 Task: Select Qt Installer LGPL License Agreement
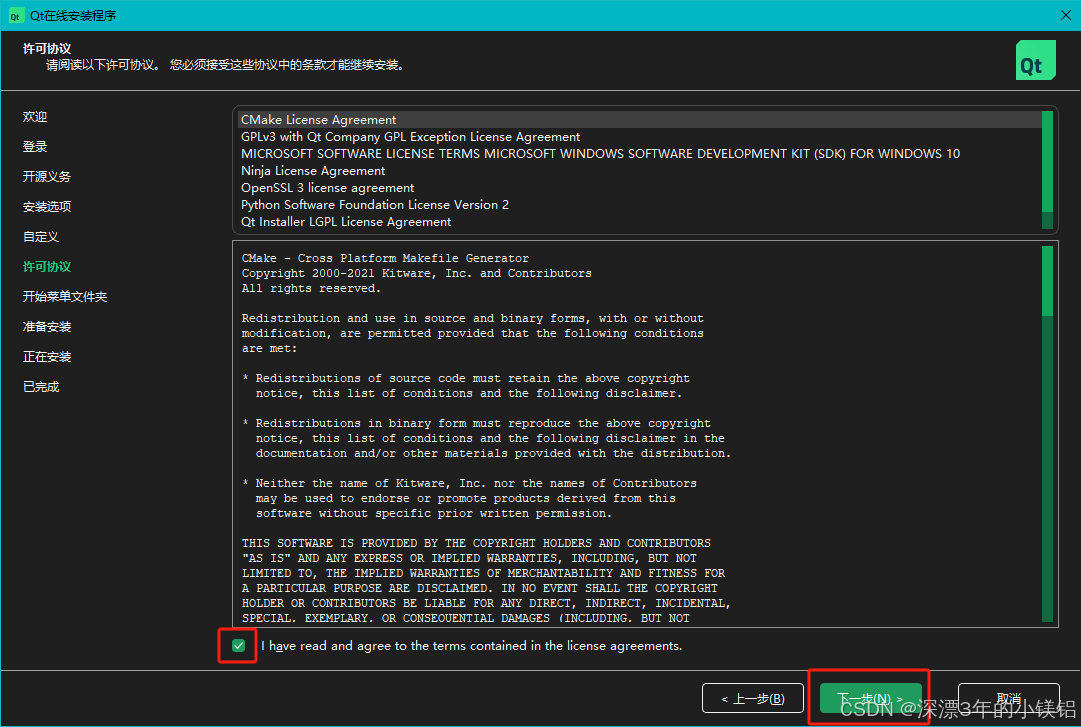click(x=640, y=222)
